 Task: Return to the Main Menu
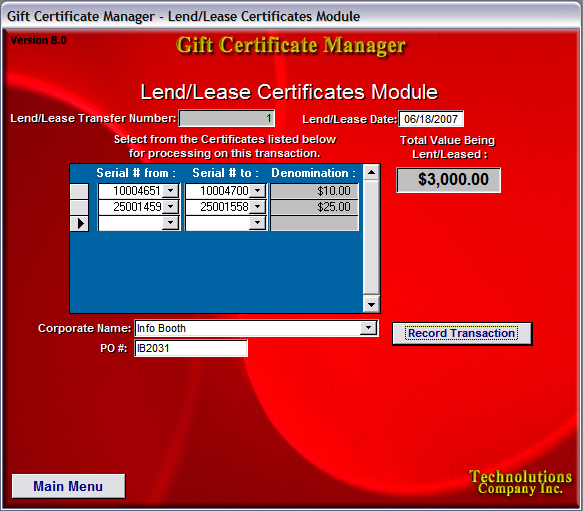(x=68, y=486)
